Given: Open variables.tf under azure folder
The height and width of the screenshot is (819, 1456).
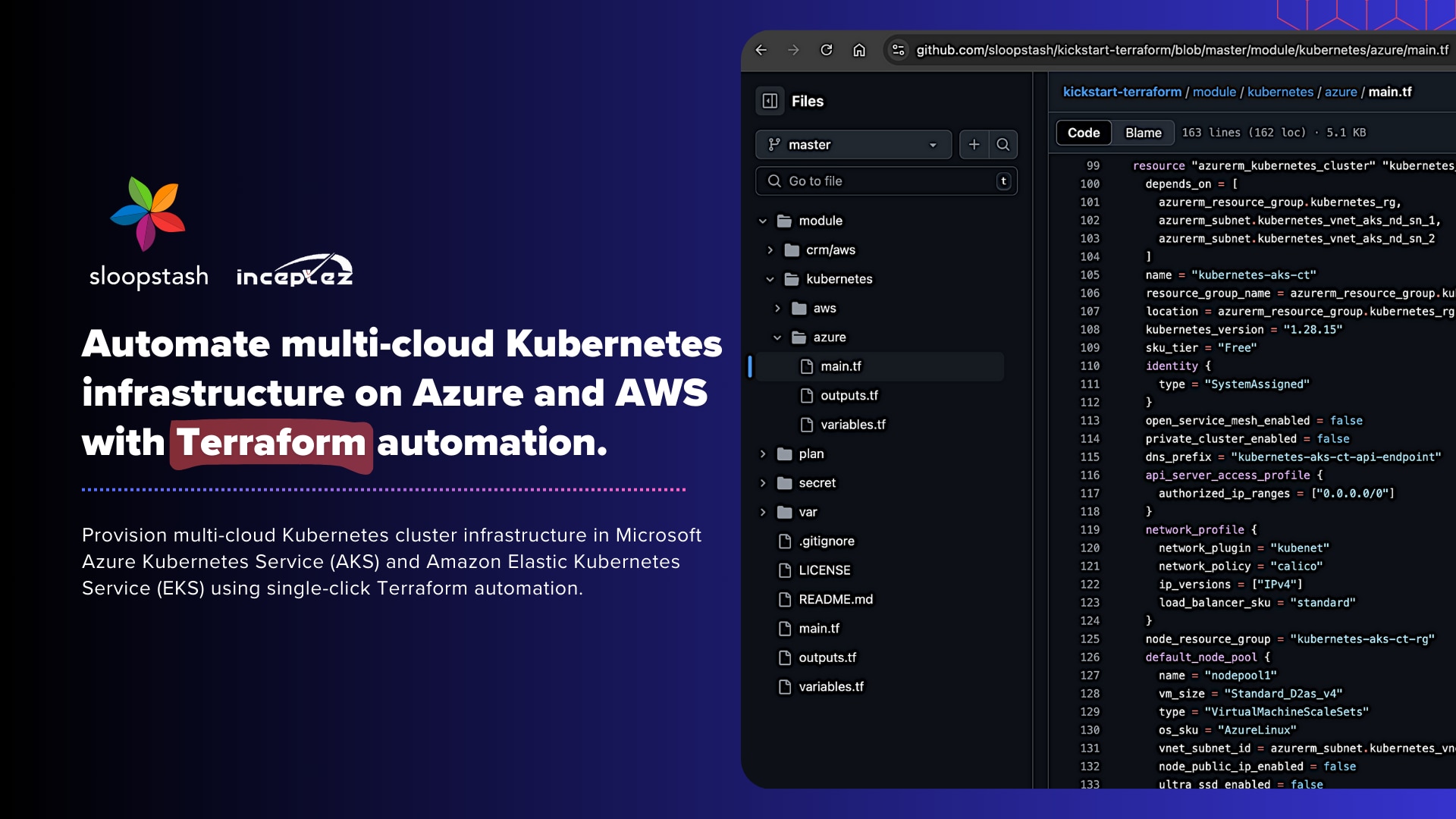Looking at the screenshot, I should pos(852,425).
